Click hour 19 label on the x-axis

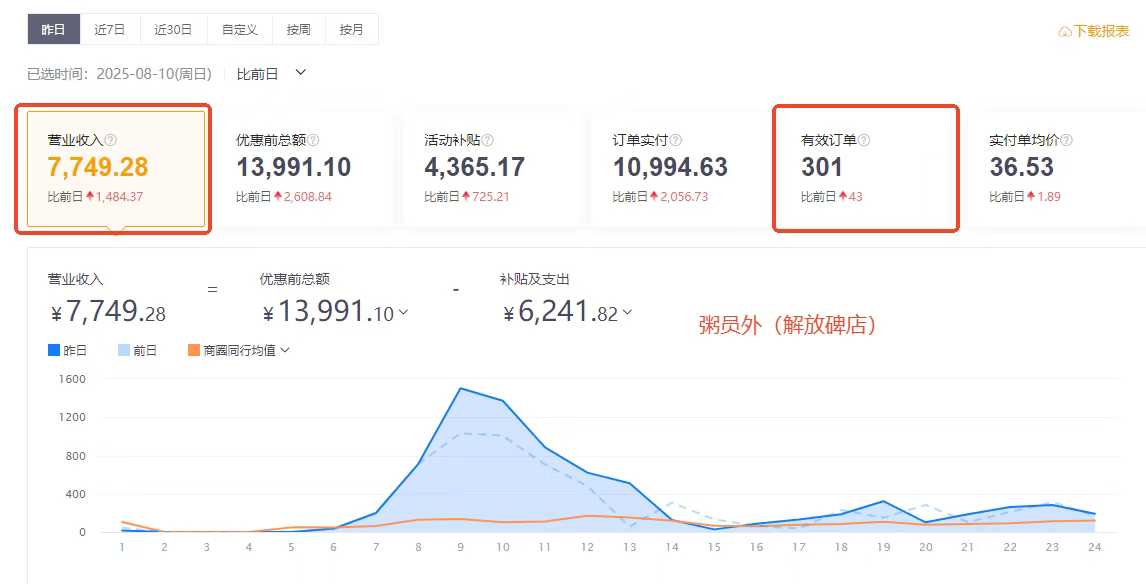[x=883, y=547]
